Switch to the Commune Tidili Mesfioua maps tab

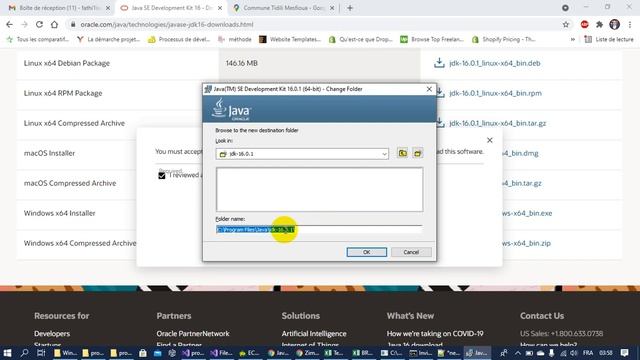coord(283,8)
